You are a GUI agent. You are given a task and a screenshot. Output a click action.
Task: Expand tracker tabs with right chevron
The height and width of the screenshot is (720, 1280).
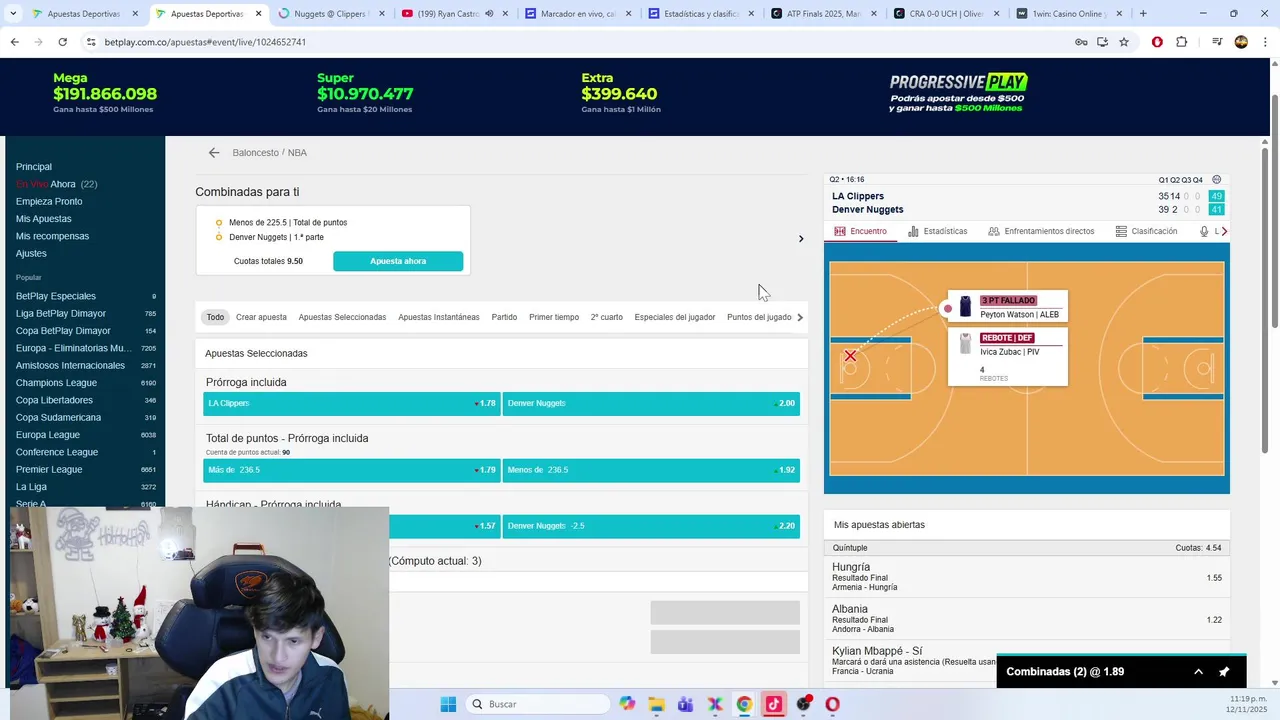click(x=1224, y=231)
